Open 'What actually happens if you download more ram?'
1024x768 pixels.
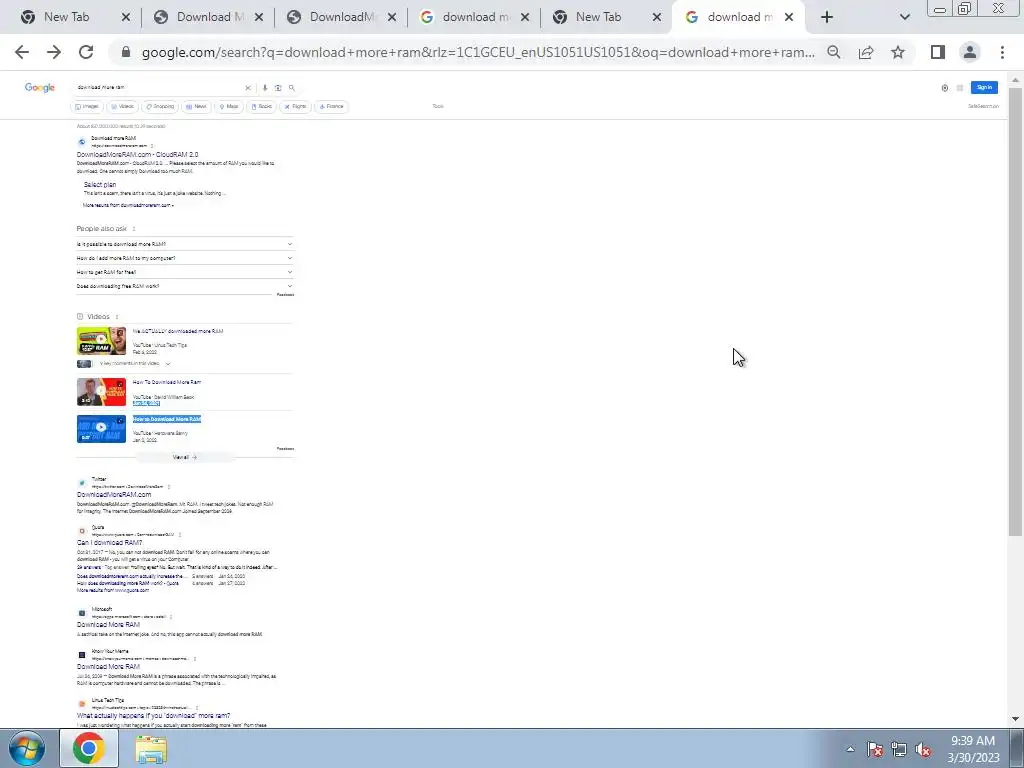coord(153,716)
